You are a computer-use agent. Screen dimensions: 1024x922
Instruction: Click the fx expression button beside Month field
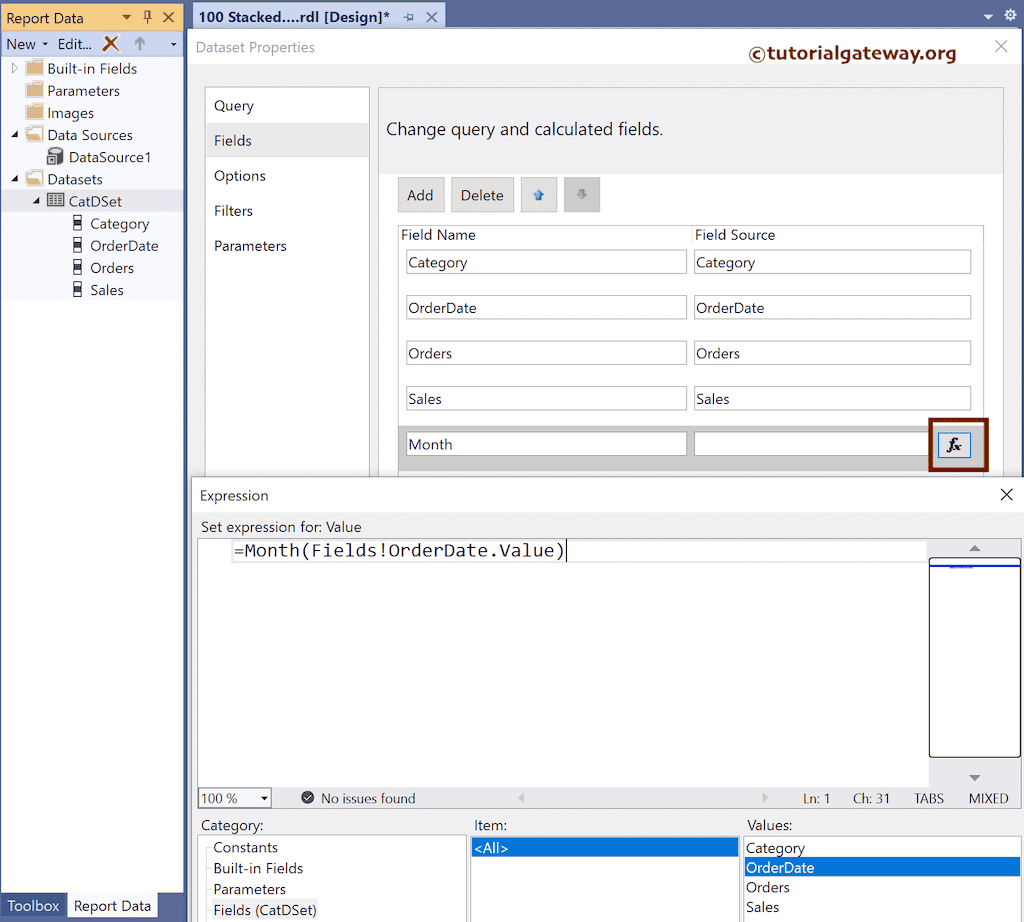tap(957, 445)
